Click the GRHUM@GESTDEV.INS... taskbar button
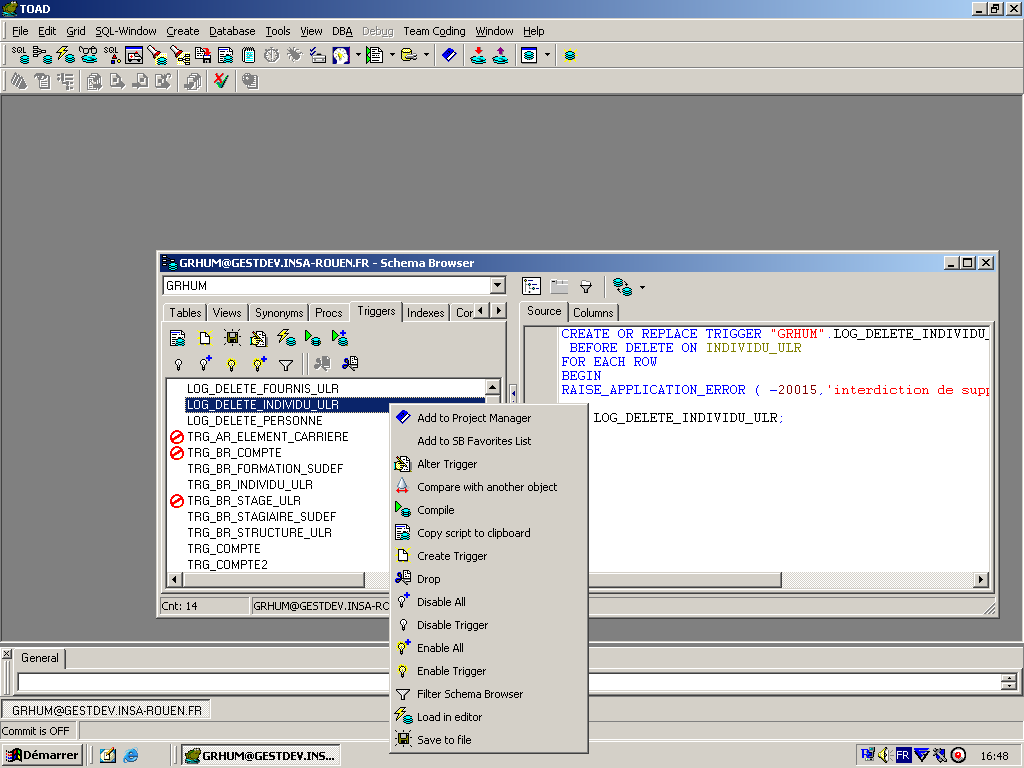The height and width of the screenshot is (768, 1024). tap(261, 756)
